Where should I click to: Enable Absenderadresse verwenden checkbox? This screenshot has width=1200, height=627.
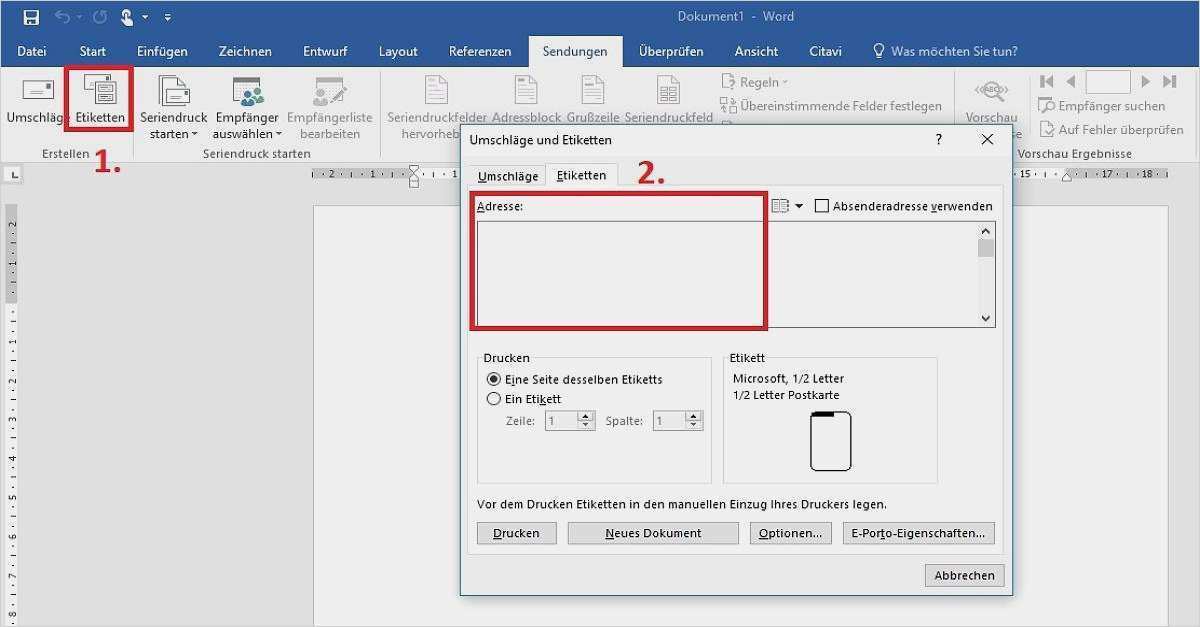(822, 206)
